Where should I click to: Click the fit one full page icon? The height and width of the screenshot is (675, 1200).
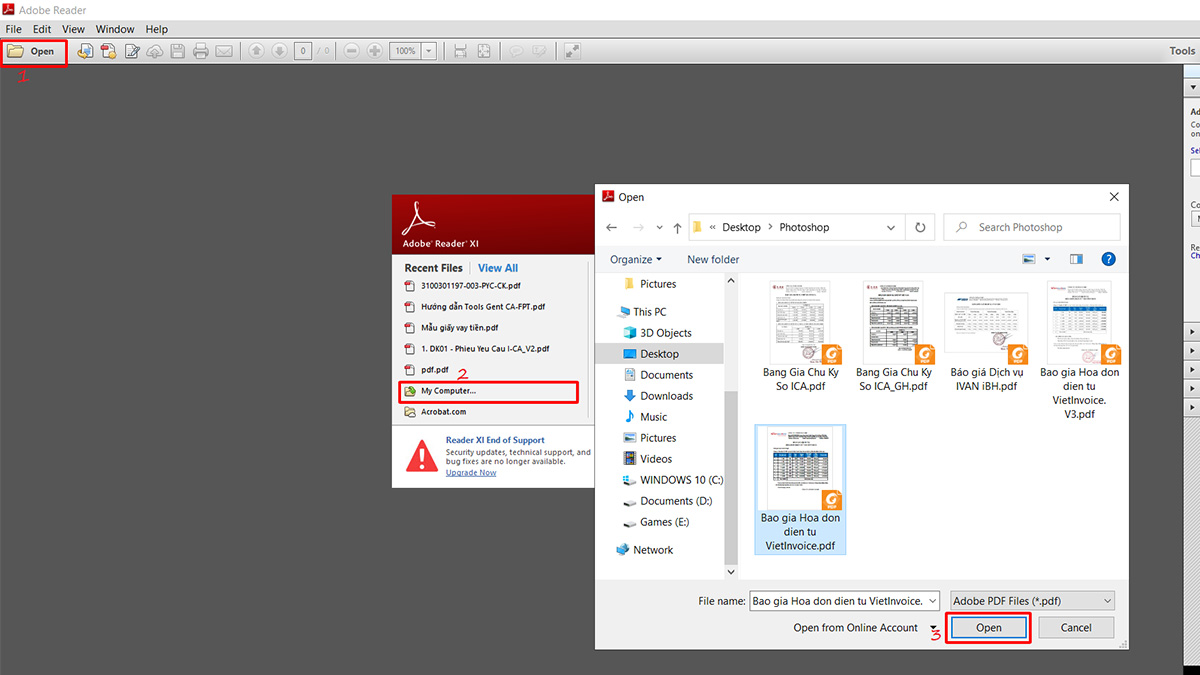point(484,51)
